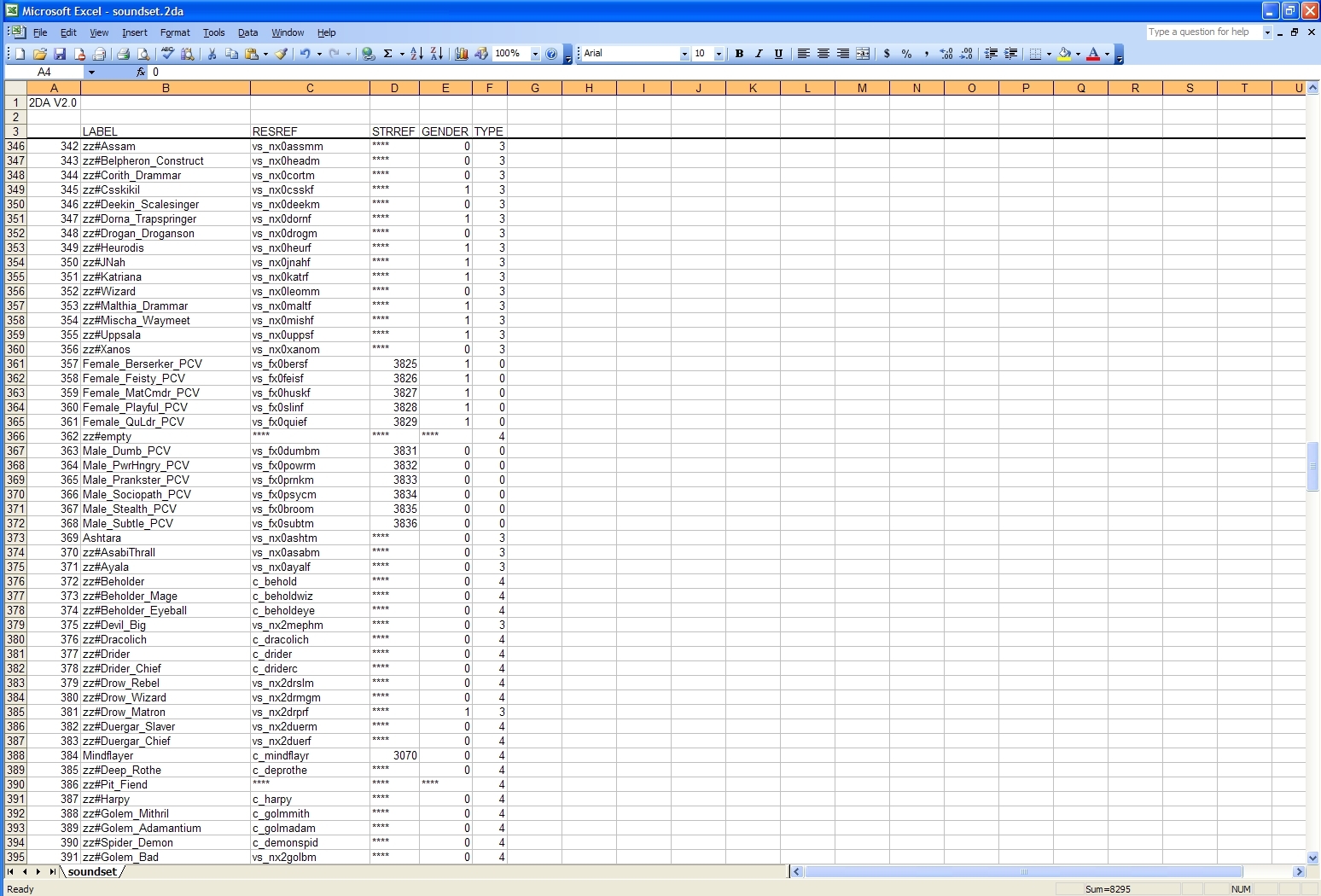Viewport: 1321px width, 896px height.
Task: Toggle Underline formatting
Action: tap(778, 54)
